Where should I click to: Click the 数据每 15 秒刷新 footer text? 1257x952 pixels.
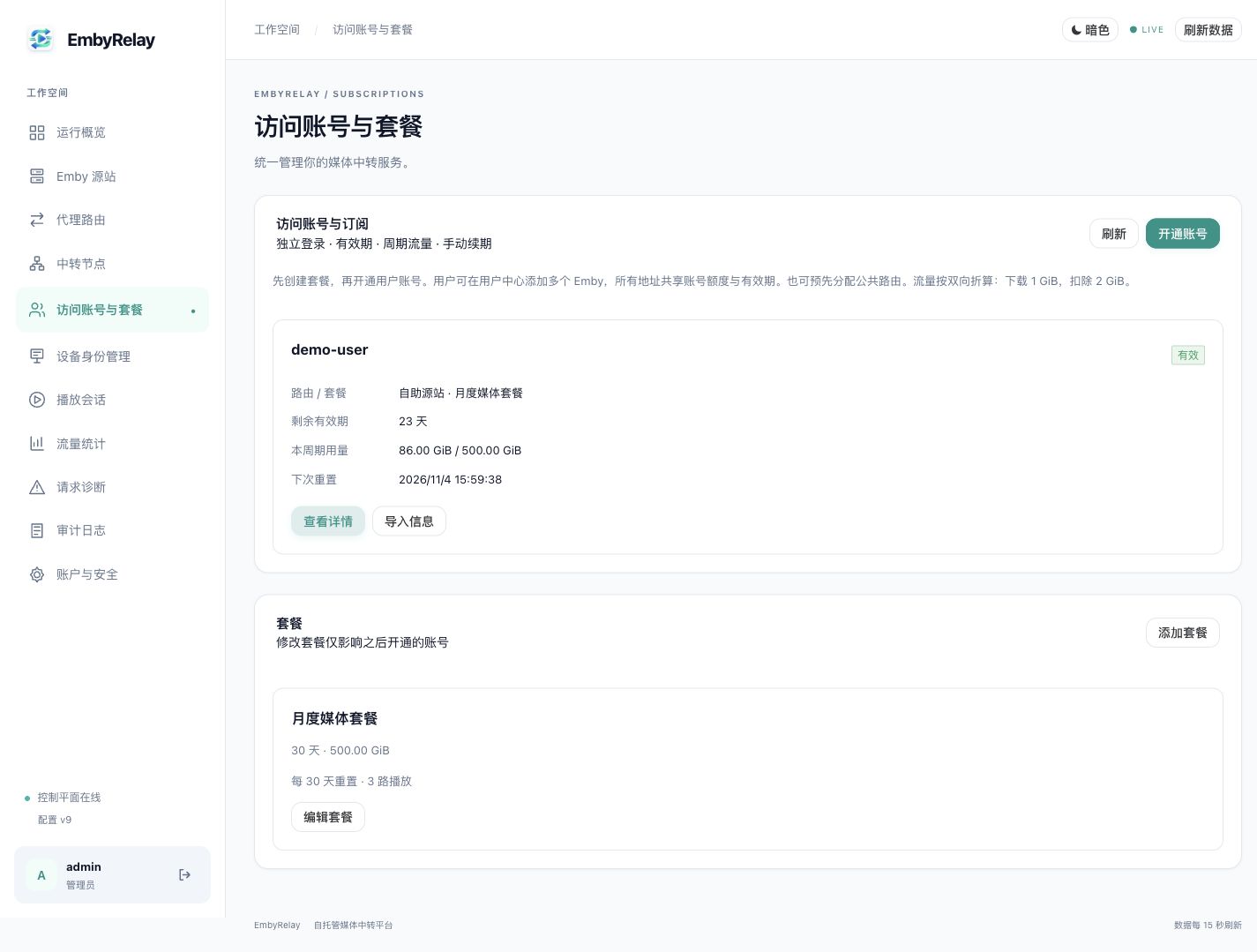point(1208,926)
